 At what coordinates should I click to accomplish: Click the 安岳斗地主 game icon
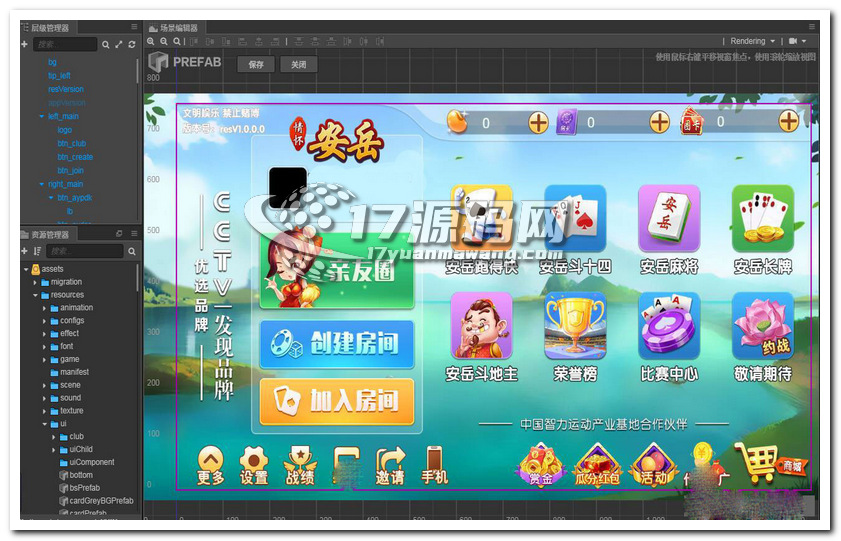point(482,326)
